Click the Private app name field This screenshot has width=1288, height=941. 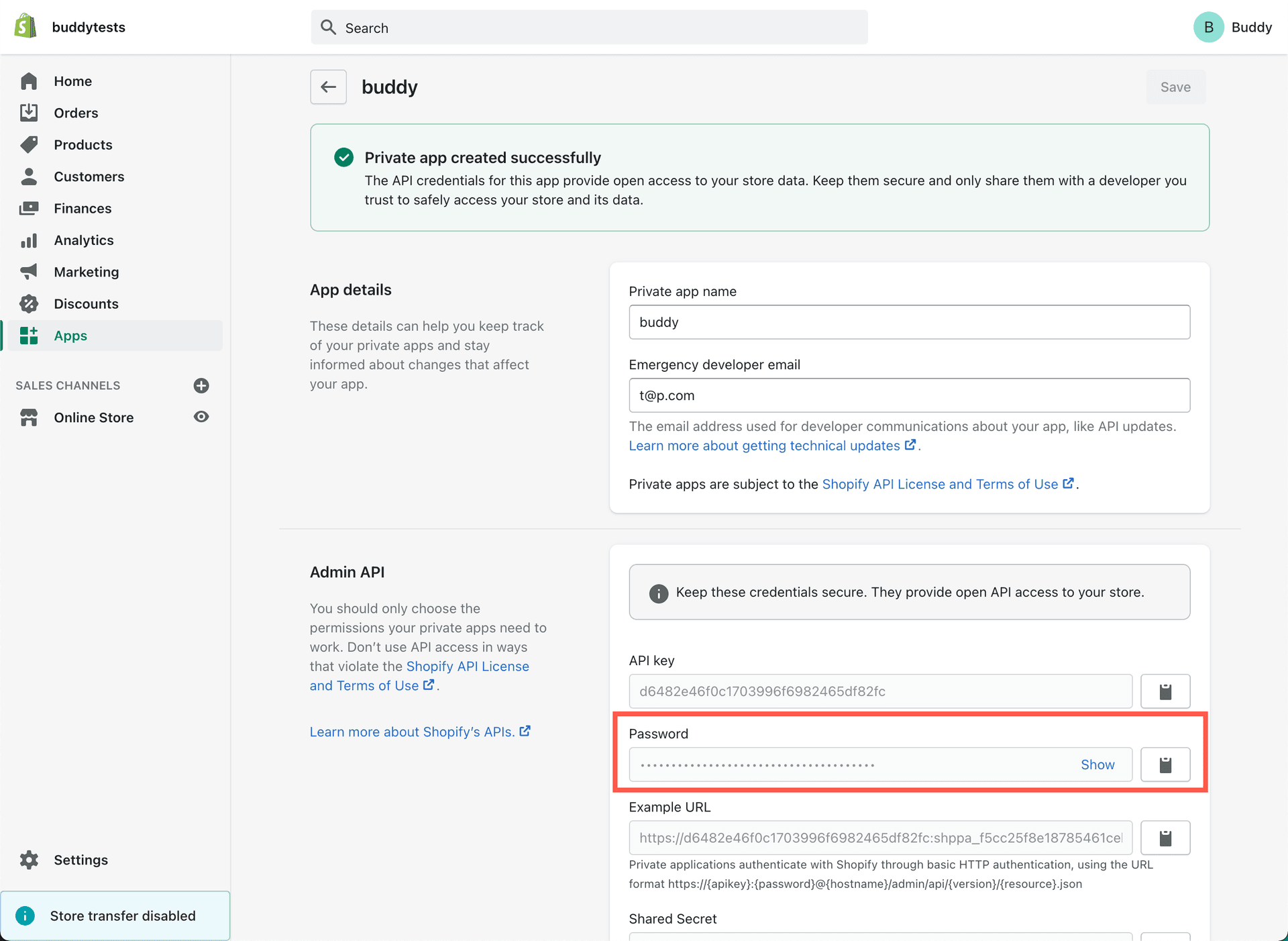[909, 322]
